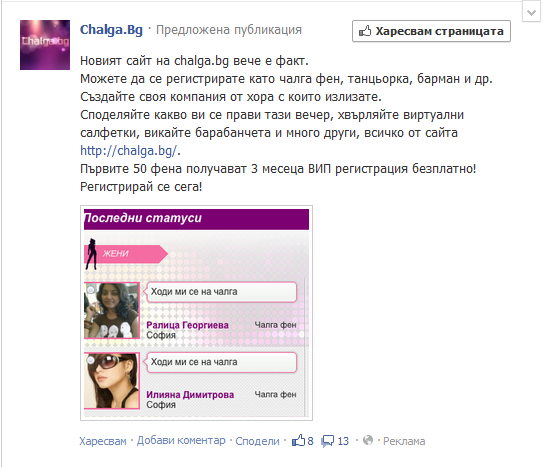543x467 pixels.
Task: Click Ралица Георгиева name in preview
Action: [187, 325]
